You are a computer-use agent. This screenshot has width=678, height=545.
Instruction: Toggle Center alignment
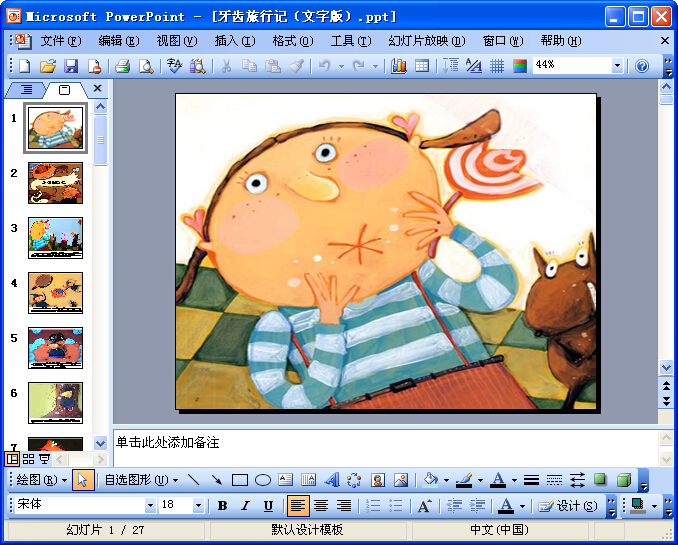(x=321, y=505)
